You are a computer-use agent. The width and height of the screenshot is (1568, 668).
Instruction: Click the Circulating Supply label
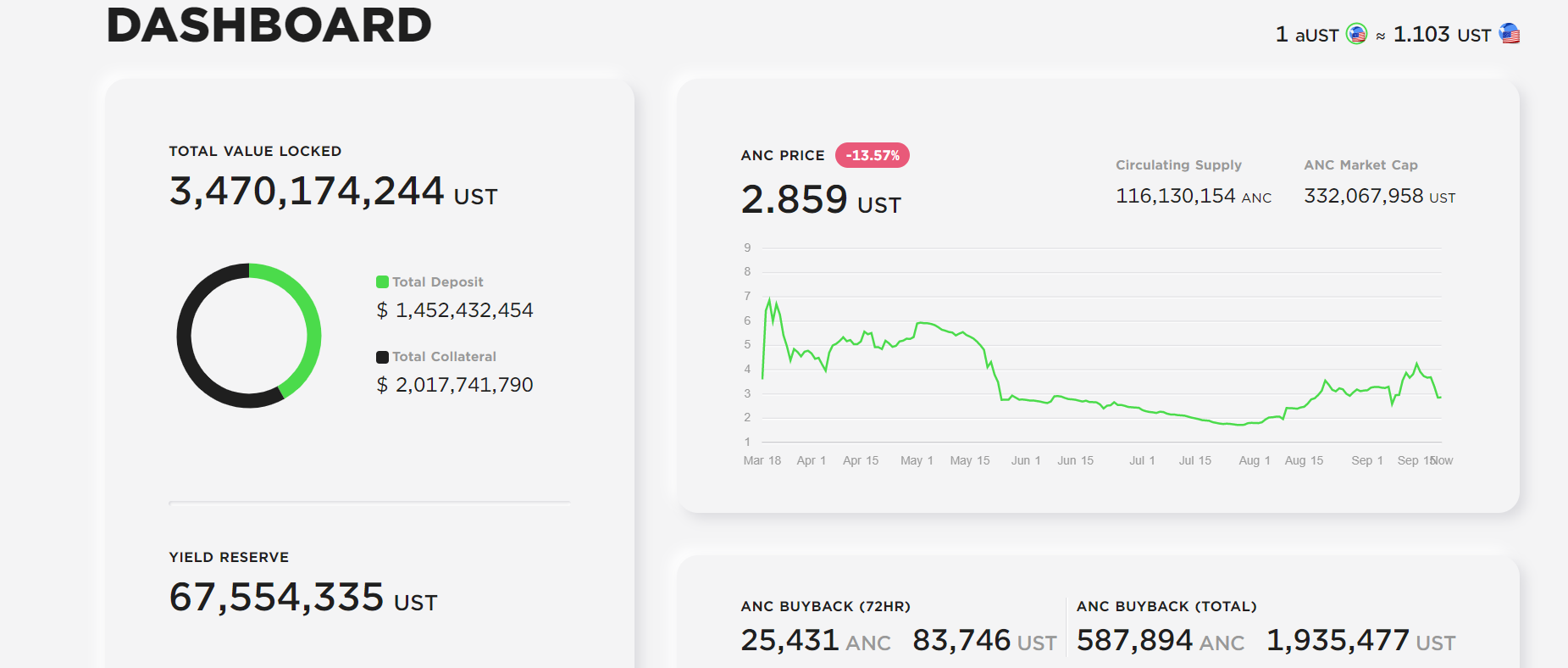1178,165
